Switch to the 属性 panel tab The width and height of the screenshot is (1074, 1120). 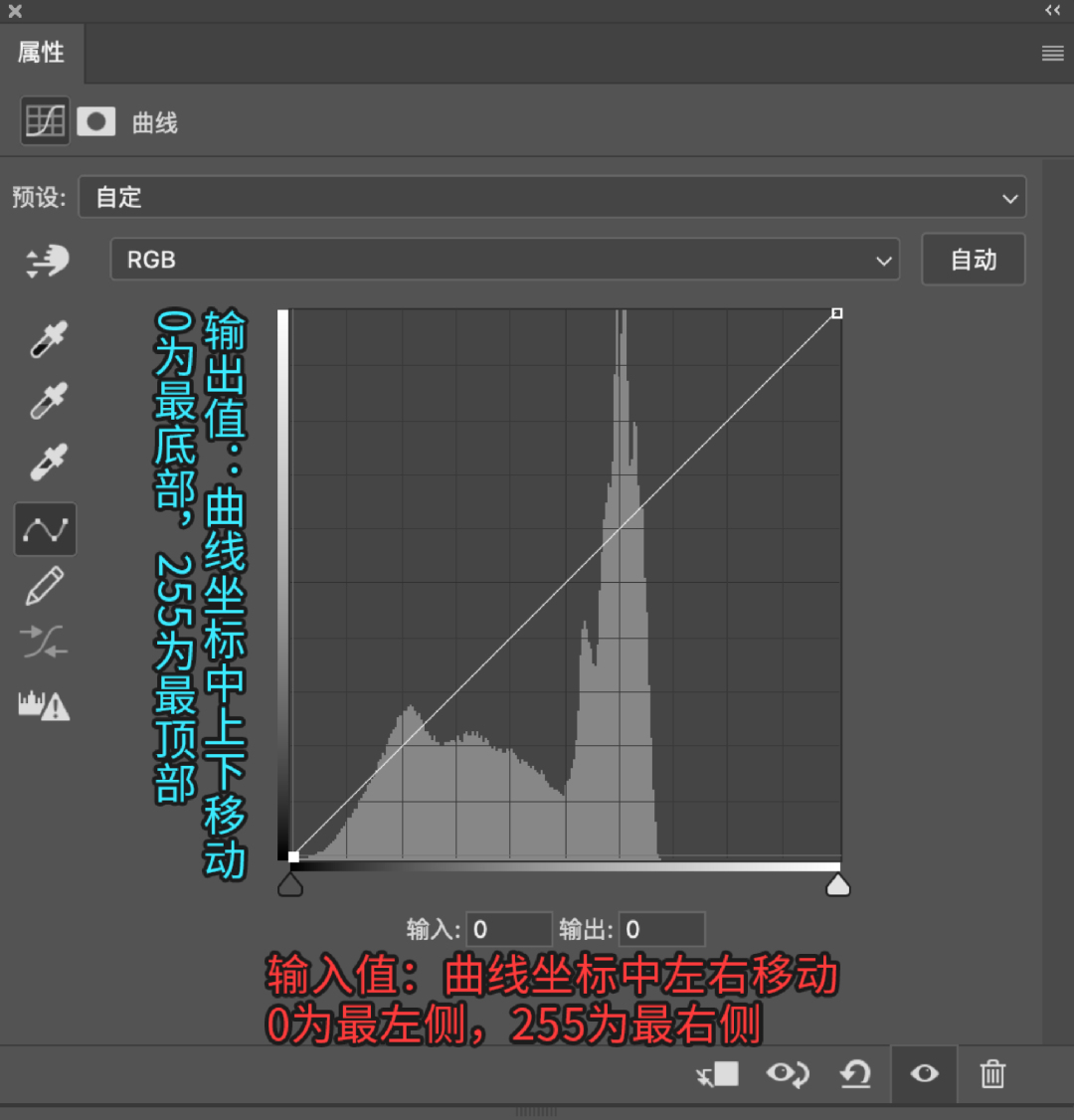pyautogui.click(x=42, y=53)
